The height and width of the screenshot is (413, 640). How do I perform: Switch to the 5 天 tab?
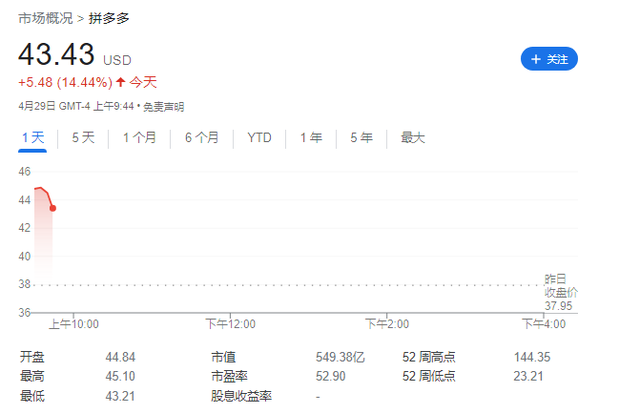tap(83, 138)
